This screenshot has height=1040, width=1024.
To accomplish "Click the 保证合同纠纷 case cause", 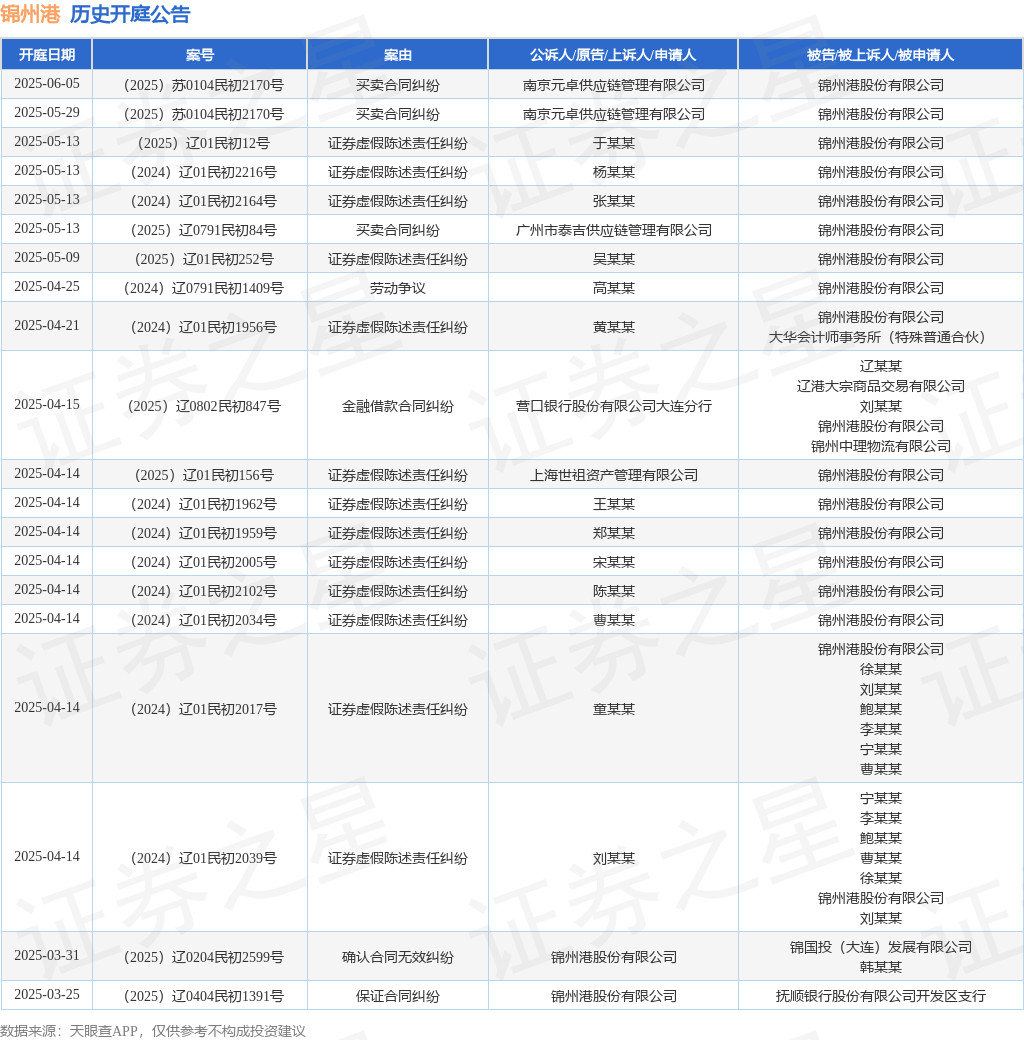I will tap(398, 996).
